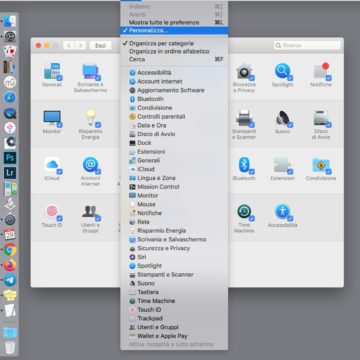Open Firefox in the Dock
Screen dimensions: 360x360
tap(10, 265)
